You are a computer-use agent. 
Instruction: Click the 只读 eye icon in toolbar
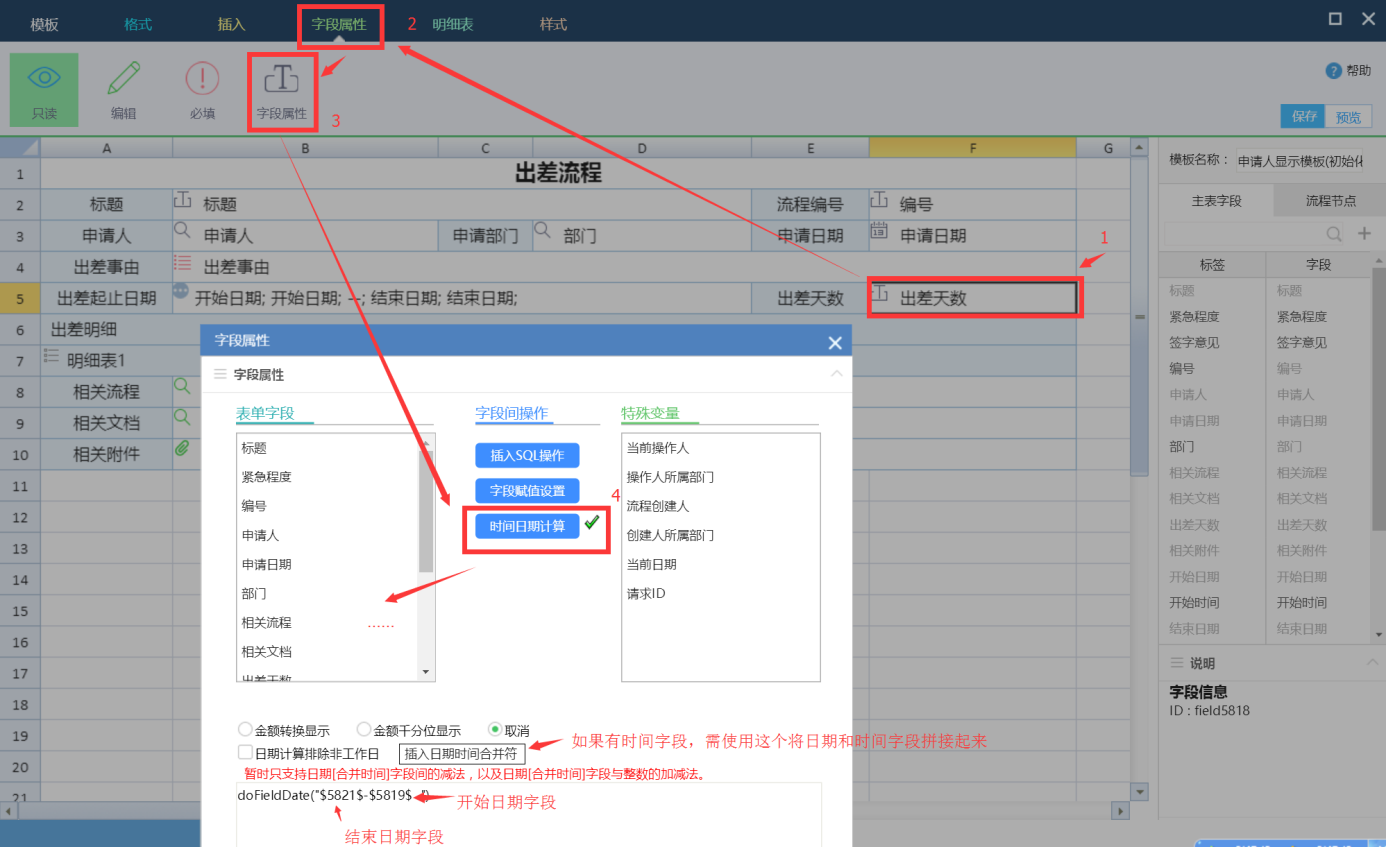44,80
